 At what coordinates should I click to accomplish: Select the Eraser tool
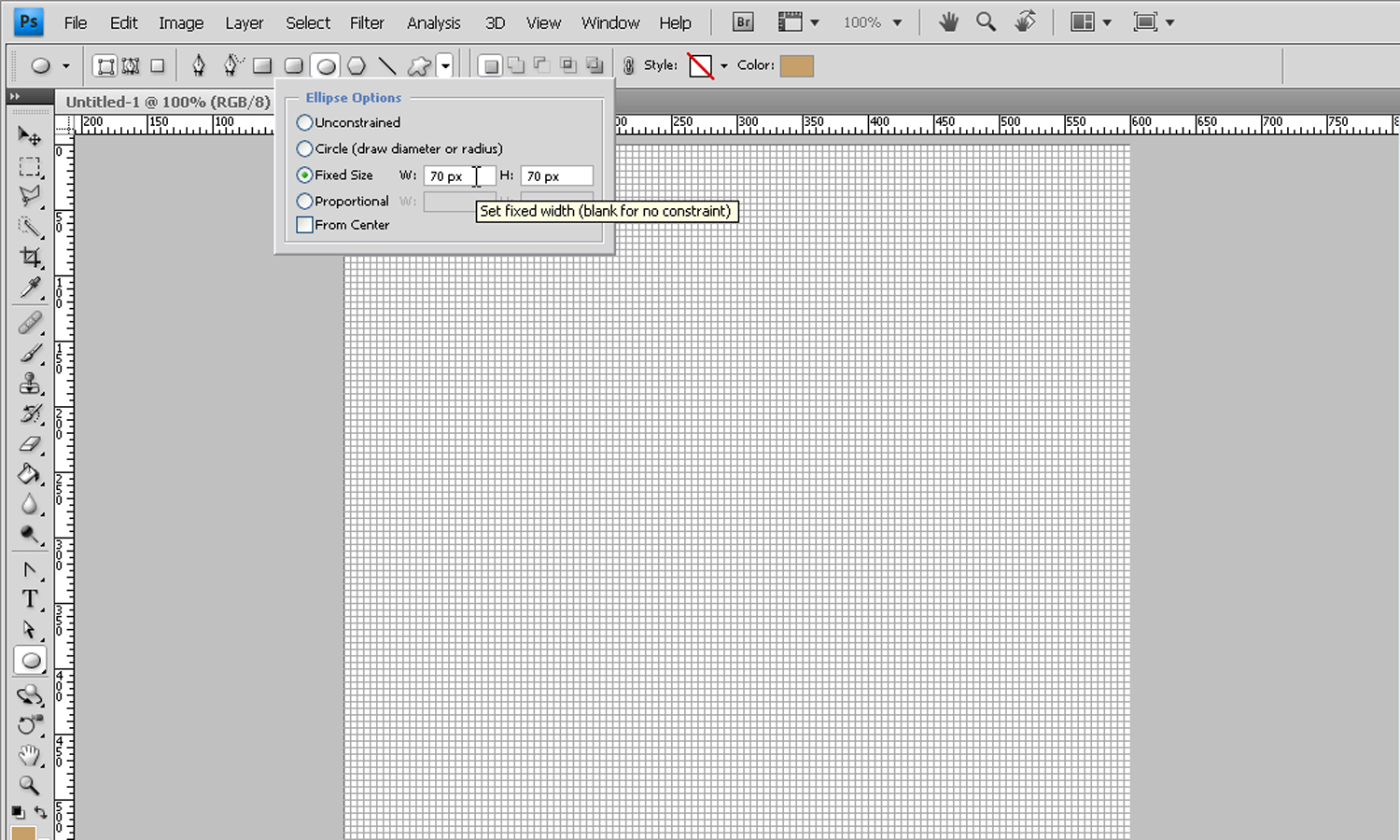pos(30,443)
